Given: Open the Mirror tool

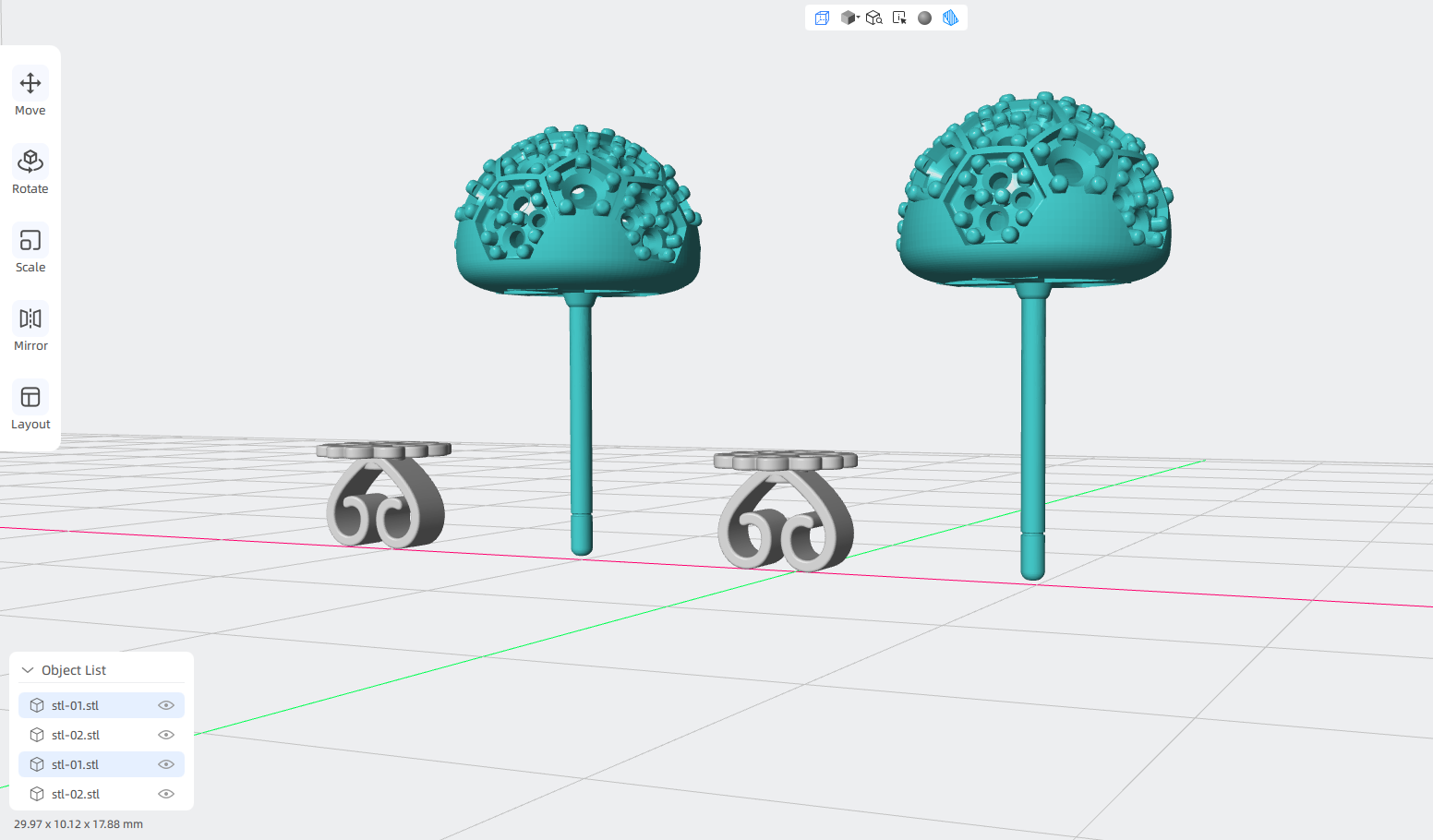Looking at the screenshot, I should (30, 329).
